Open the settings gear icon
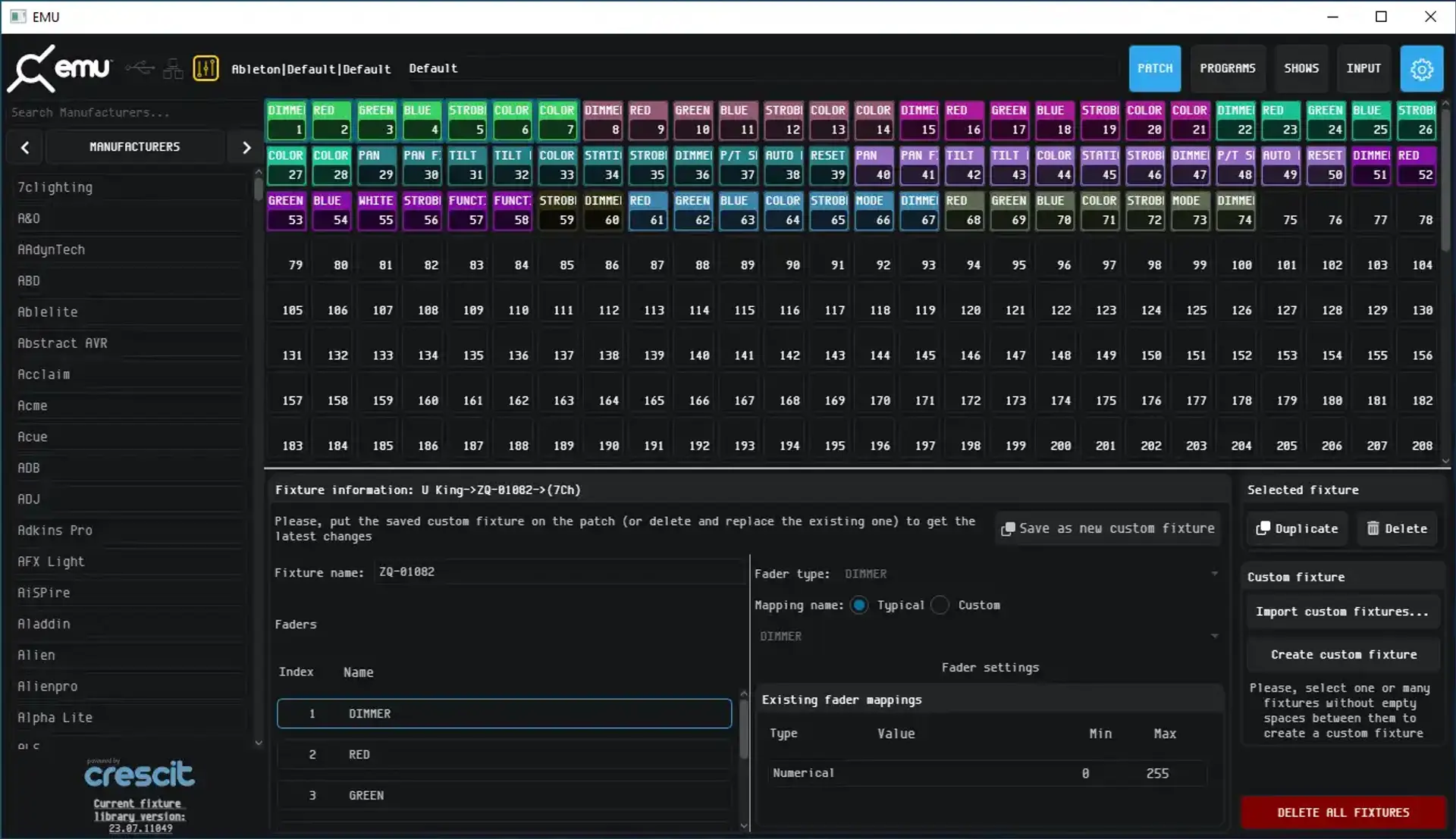The width and height of the screenshot is (1456, 839). click(x=1421, y=69)
